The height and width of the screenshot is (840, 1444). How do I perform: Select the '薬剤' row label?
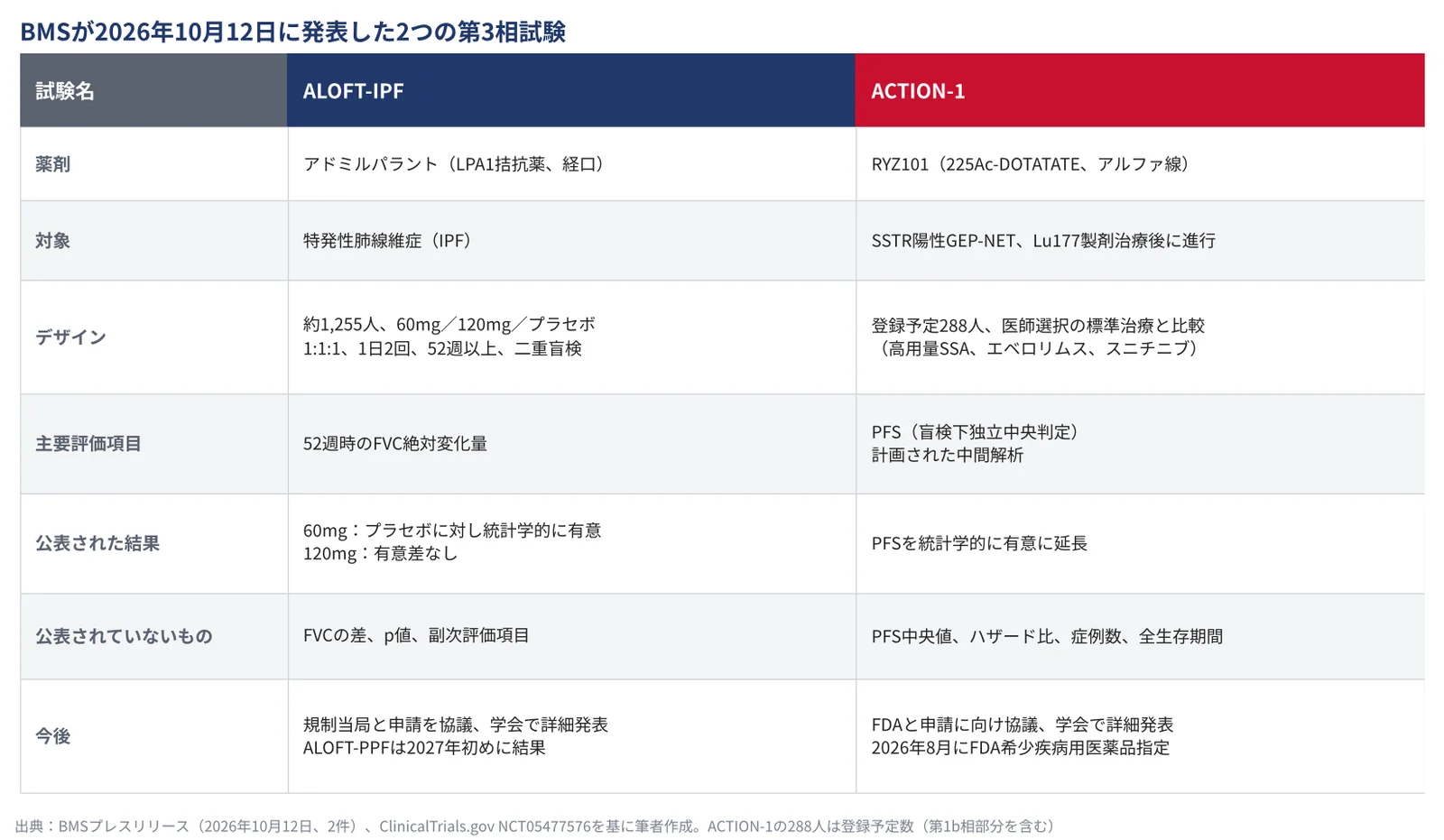click(x=53, y=164)
